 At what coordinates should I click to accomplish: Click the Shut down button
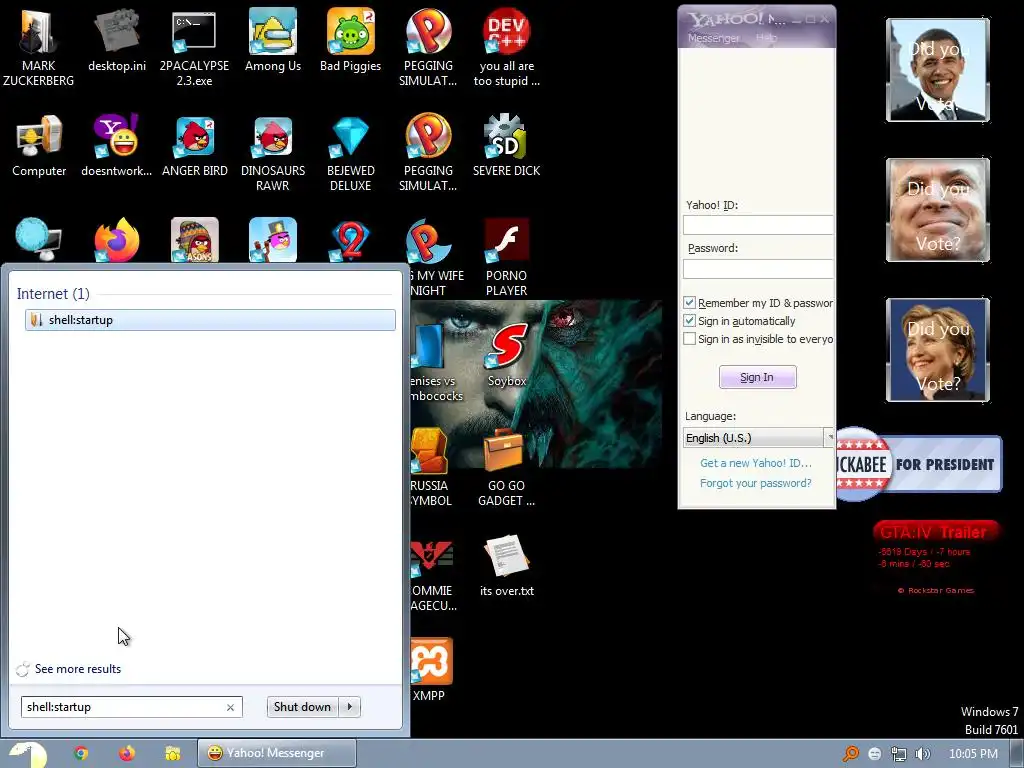pyautogui.click(x=303, y=707)
